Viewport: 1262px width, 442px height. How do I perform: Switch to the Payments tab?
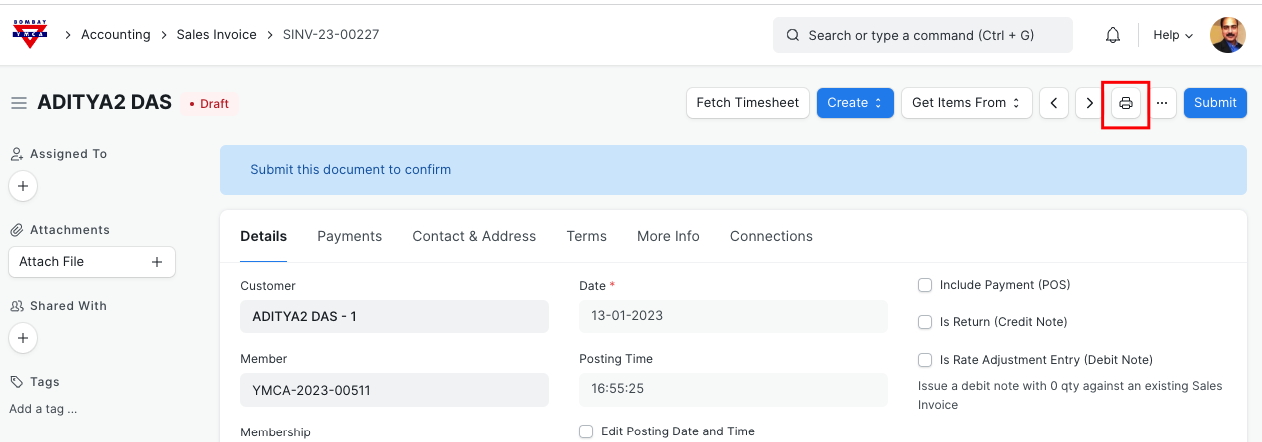(x=349, y=236)
